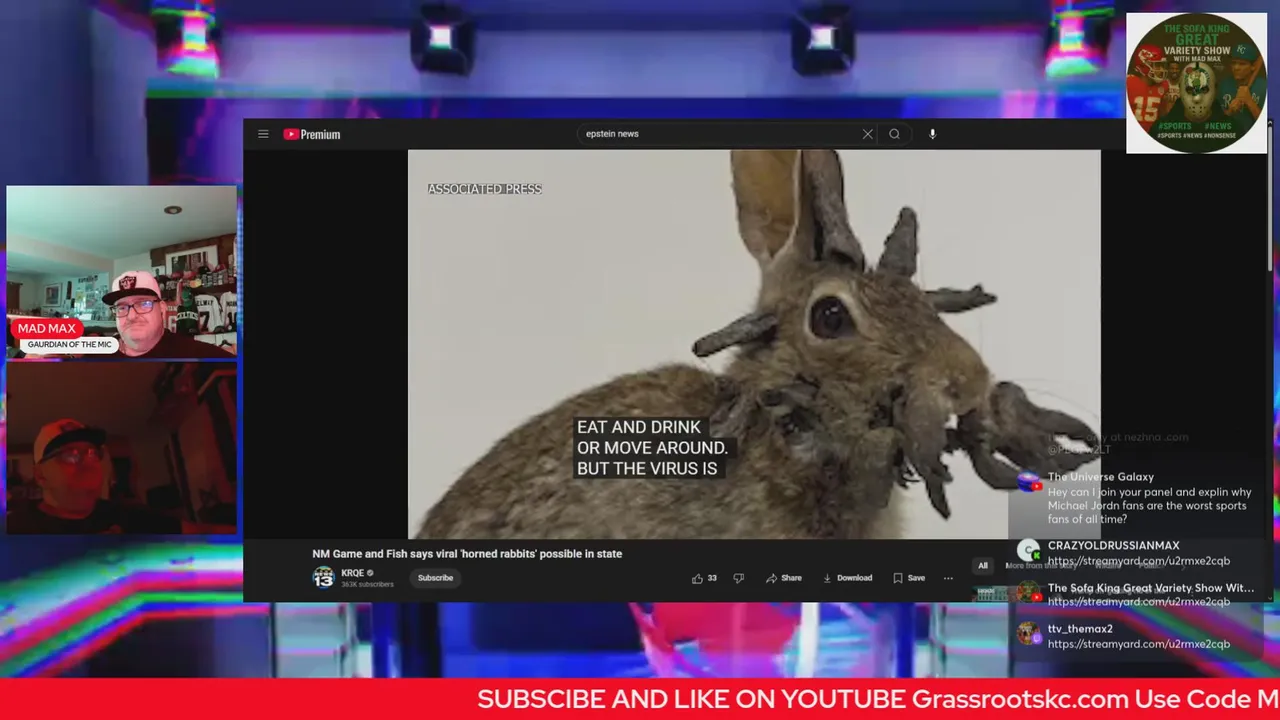1280x720 pixels.
Task: Open streamyard link under Sofa King Variety Show
Action: tap(1139, 602)
